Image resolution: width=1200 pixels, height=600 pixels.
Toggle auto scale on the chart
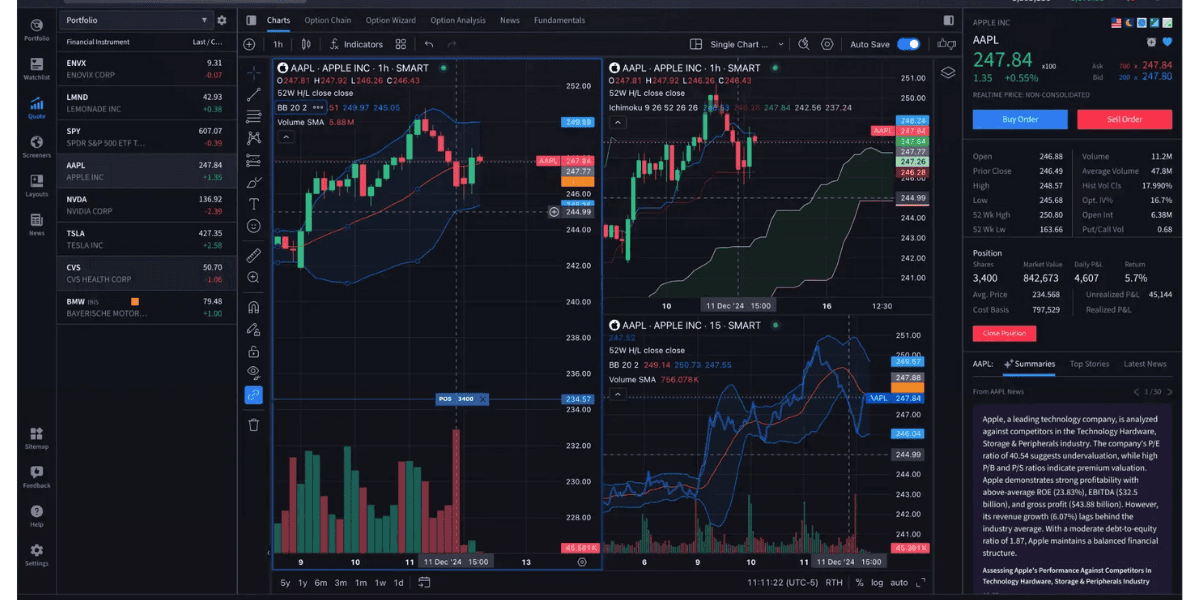coord(899,582)
